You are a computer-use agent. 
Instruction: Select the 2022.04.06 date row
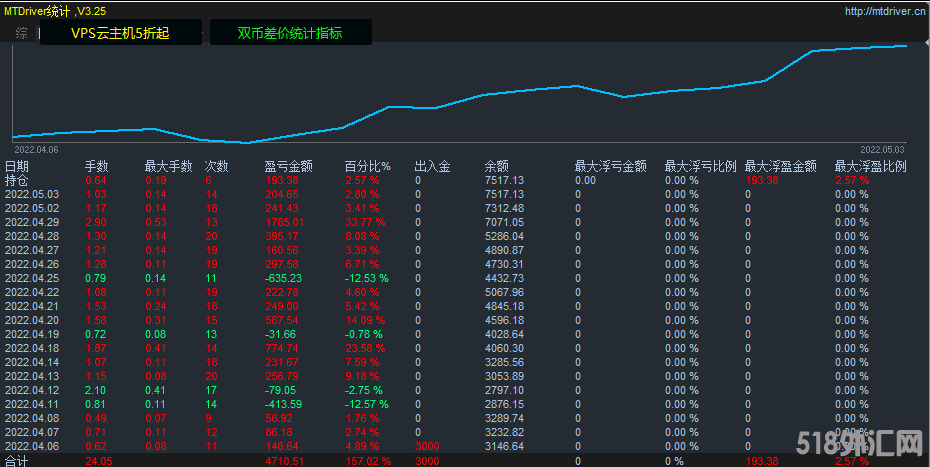pos(32,445)
